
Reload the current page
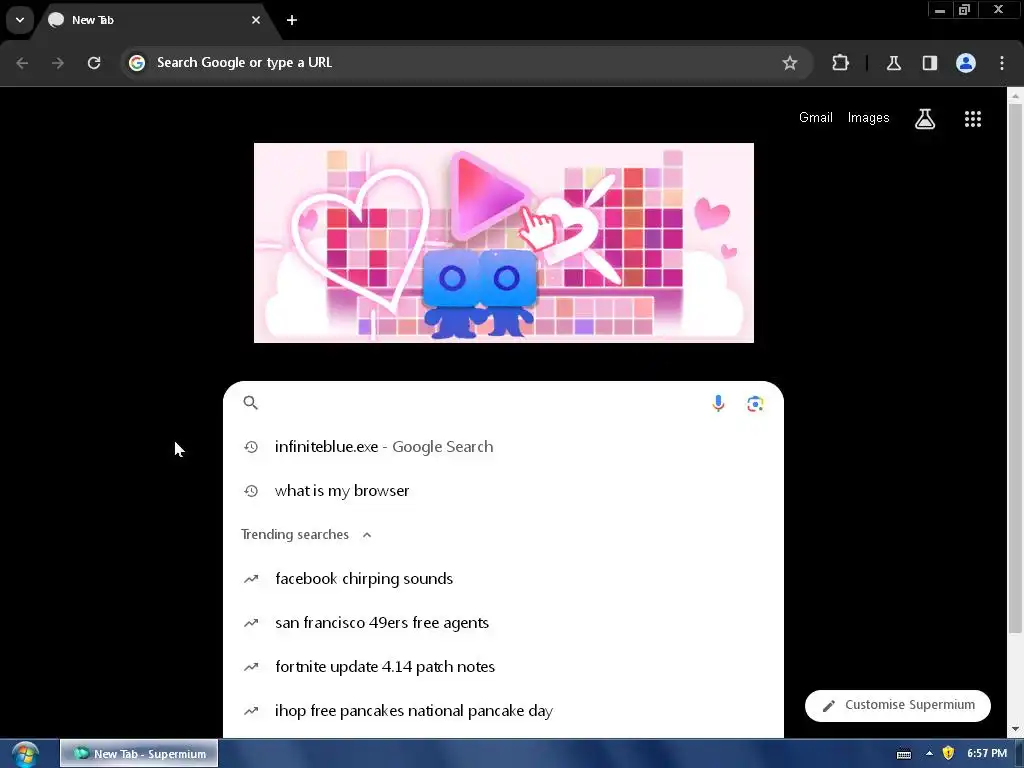94,63
